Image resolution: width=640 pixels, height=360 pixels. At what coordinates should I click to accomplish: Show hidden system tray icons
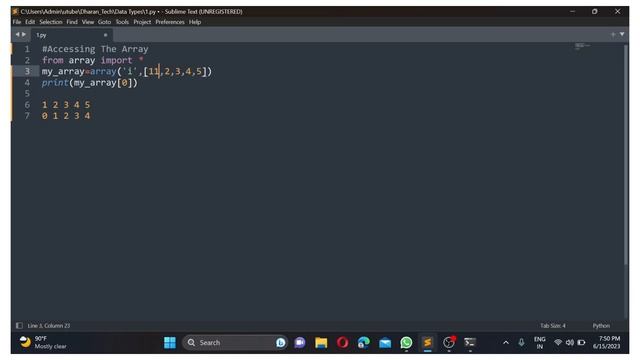(506, 342)
